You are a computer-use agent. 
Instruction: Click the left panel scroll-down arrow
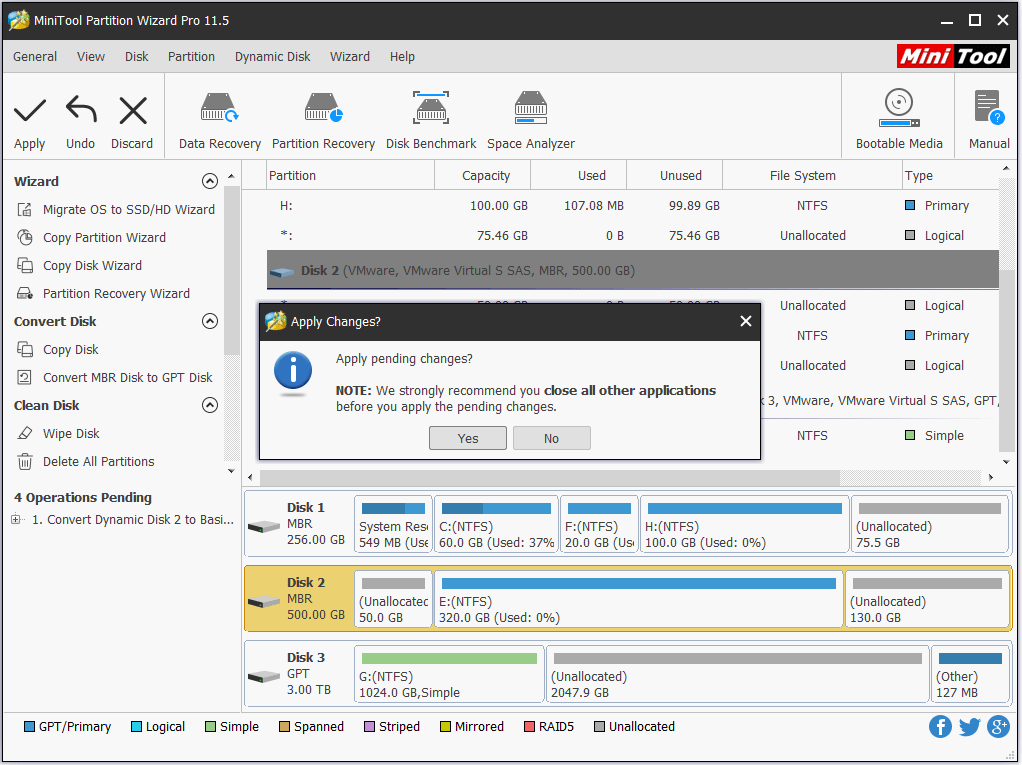(231, 471)
